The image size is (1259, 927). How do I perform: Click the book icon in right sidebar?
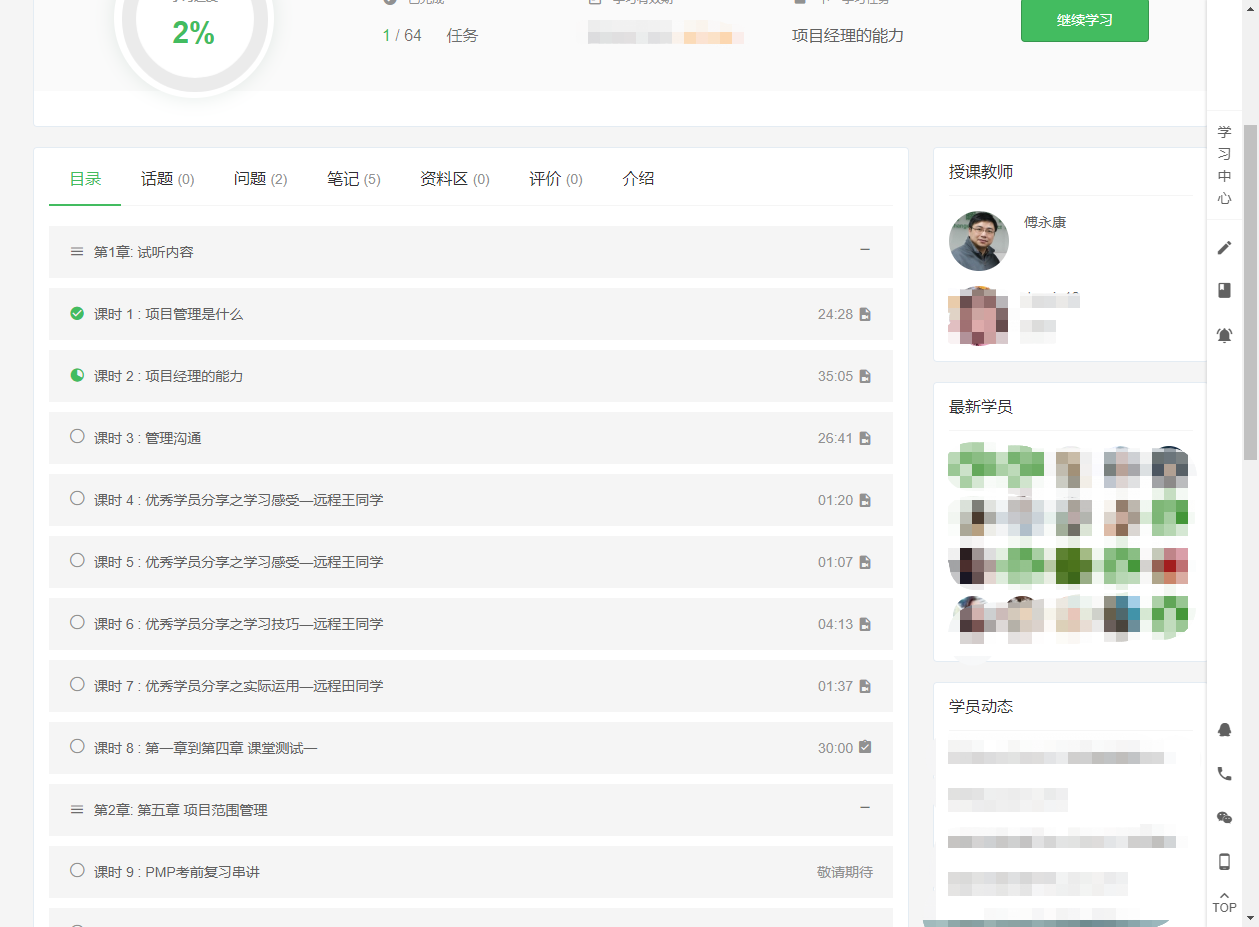1224,290
